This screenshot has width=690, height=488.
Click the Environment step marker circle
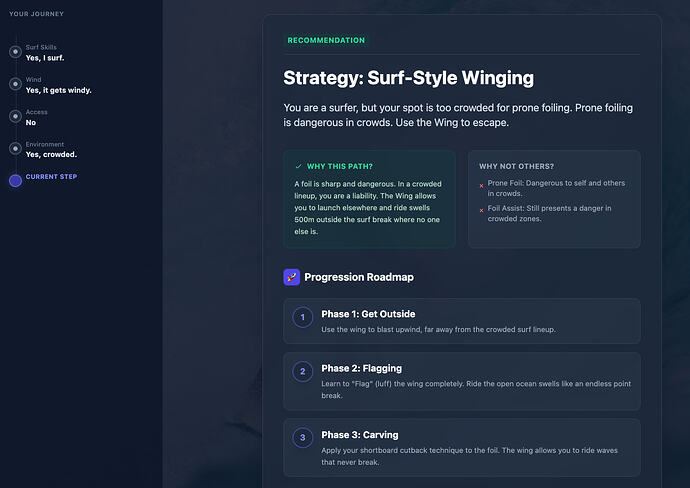click(15, 149)
